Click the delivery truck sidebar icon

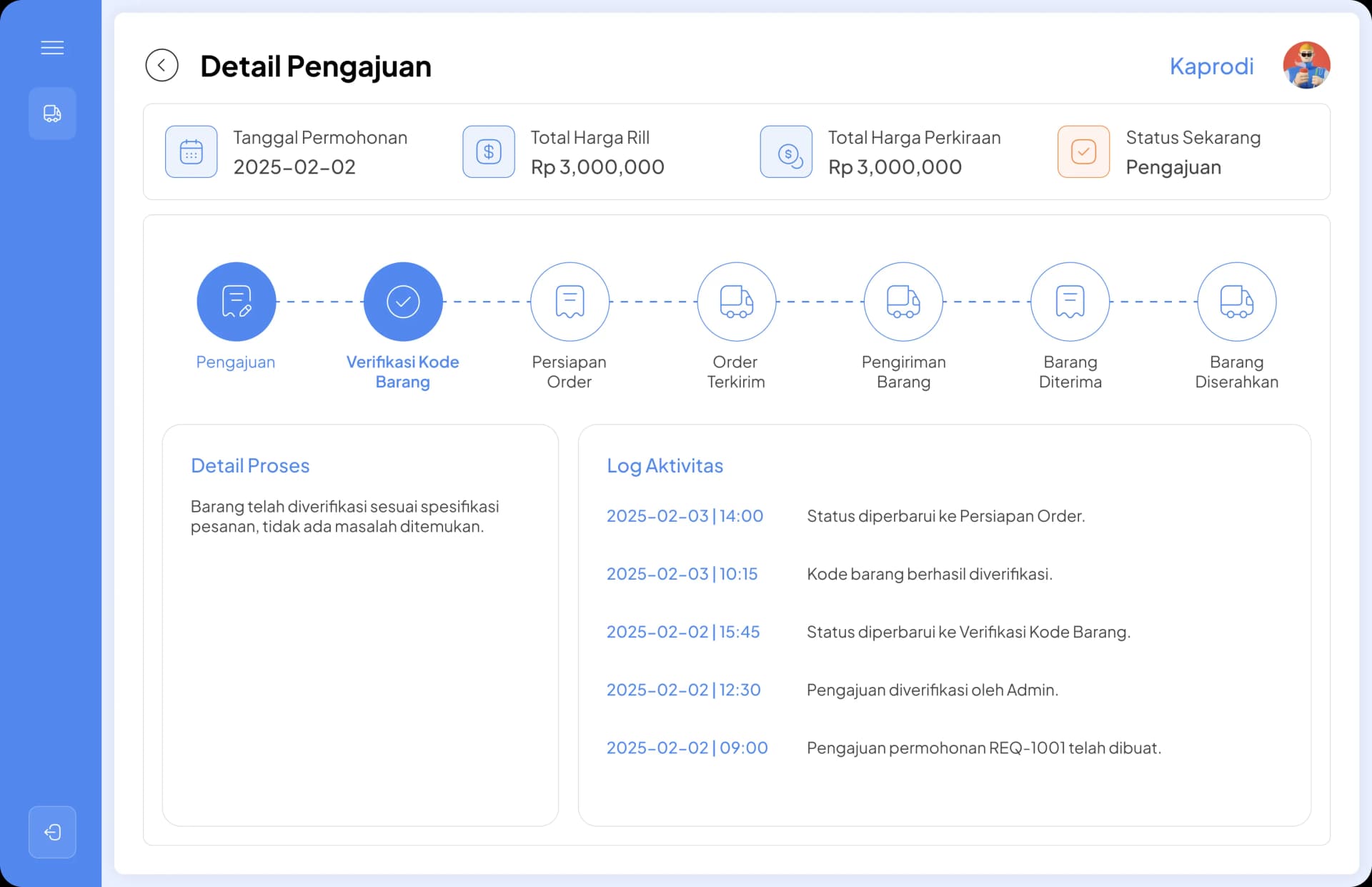(x=52, y=114)
